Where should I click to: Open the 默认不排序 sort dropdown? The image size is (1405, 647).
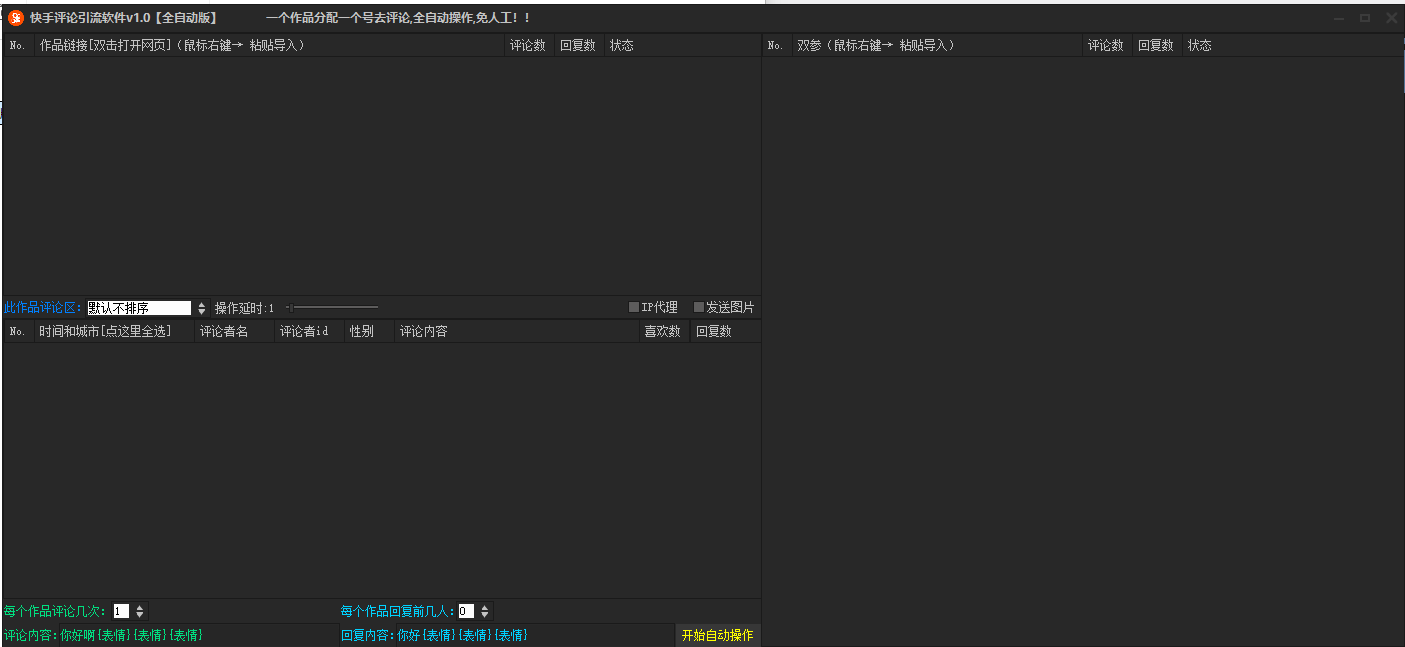pyautogui.click(x=139, y=308)
